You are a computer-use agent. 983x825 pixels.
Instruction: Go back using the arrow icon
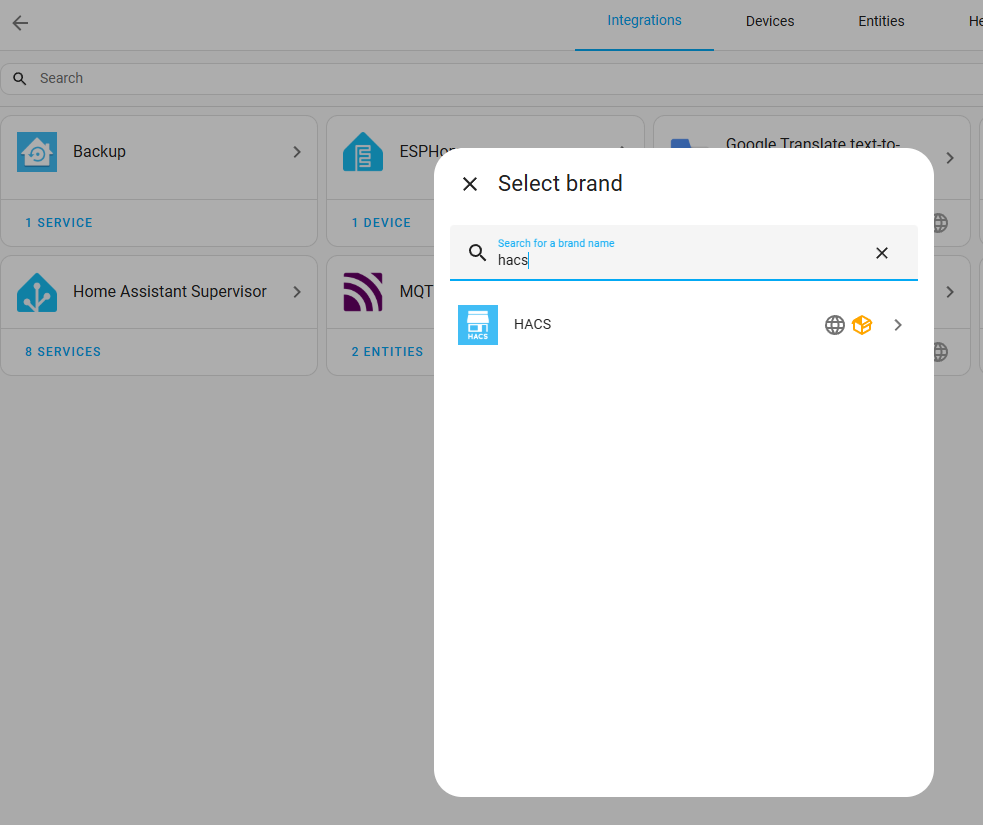pyautogui.click(x=20, y=23)
